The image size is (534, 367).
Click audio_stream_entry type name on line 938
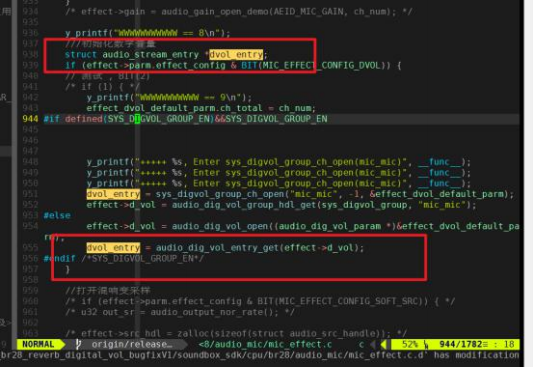point(151,54)
